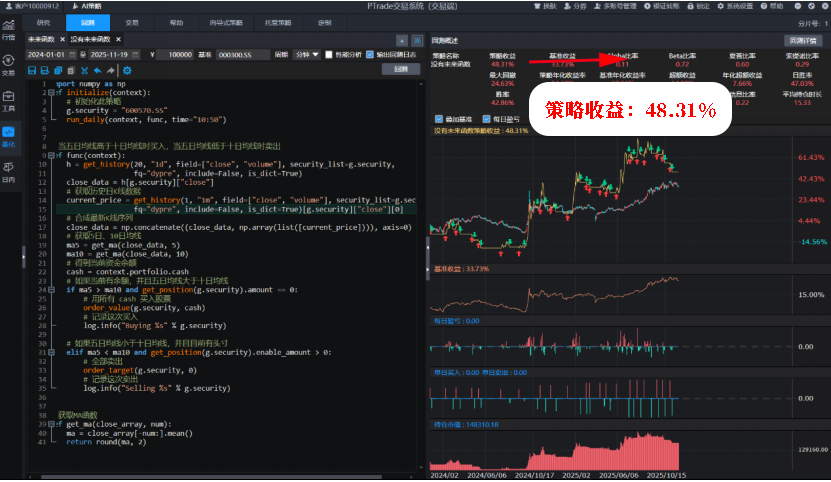Click the 回测 run button above the editor

[401, 70]
